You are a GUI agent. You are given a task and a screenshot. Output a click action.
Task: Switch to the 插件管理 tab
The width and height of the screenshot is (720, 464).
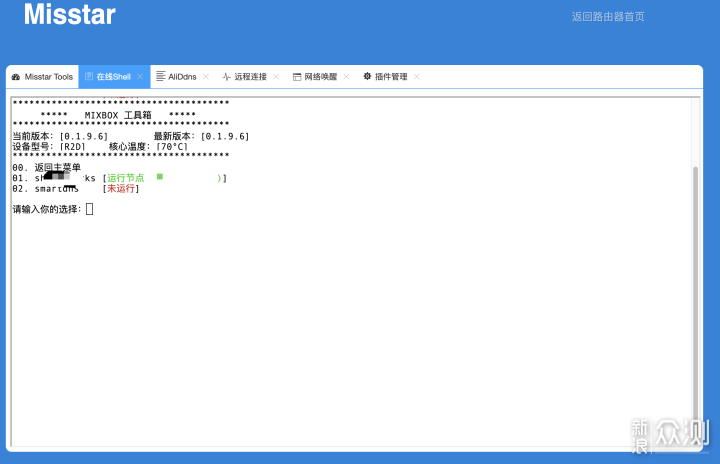coord(391,77)
